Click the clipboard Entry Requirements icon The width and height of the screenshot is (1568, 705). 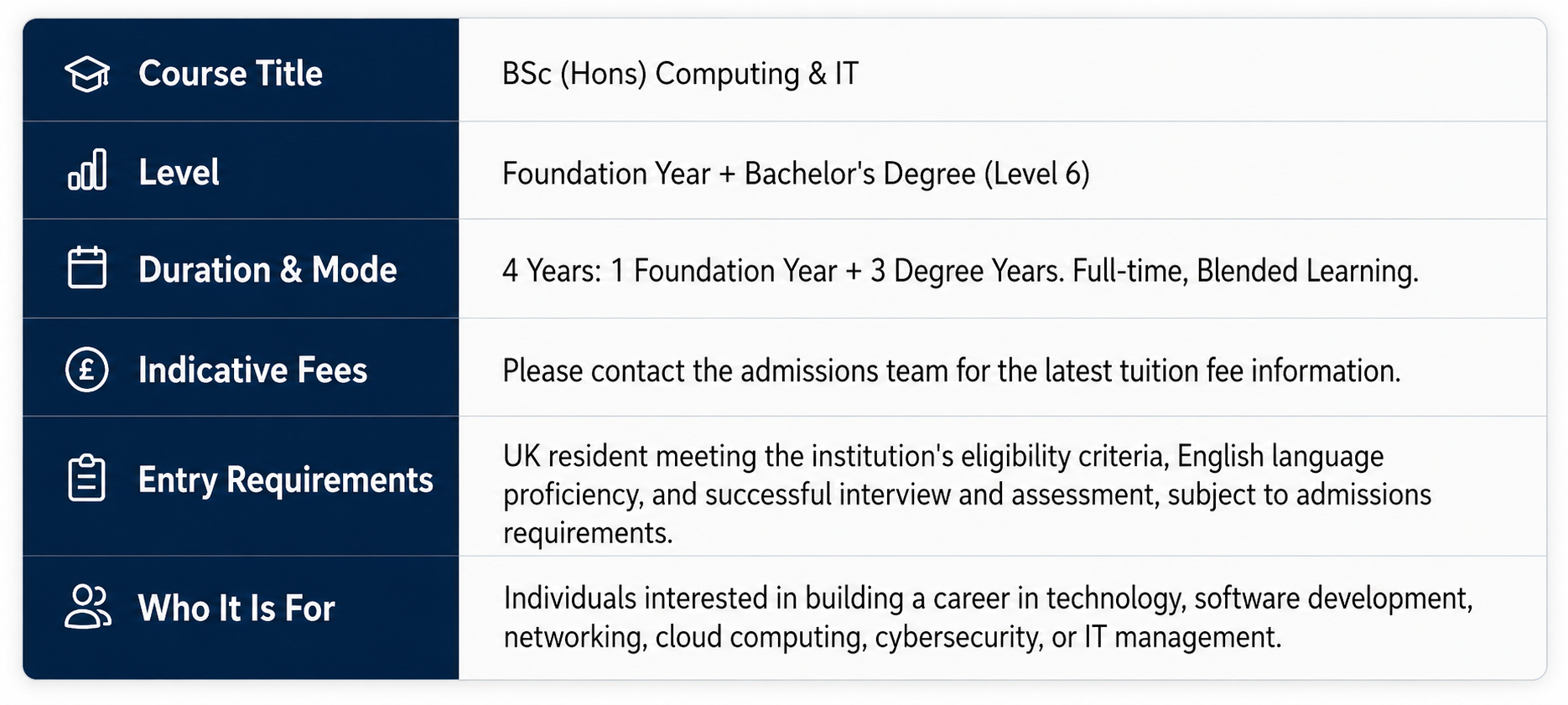[x=86, y=479]
